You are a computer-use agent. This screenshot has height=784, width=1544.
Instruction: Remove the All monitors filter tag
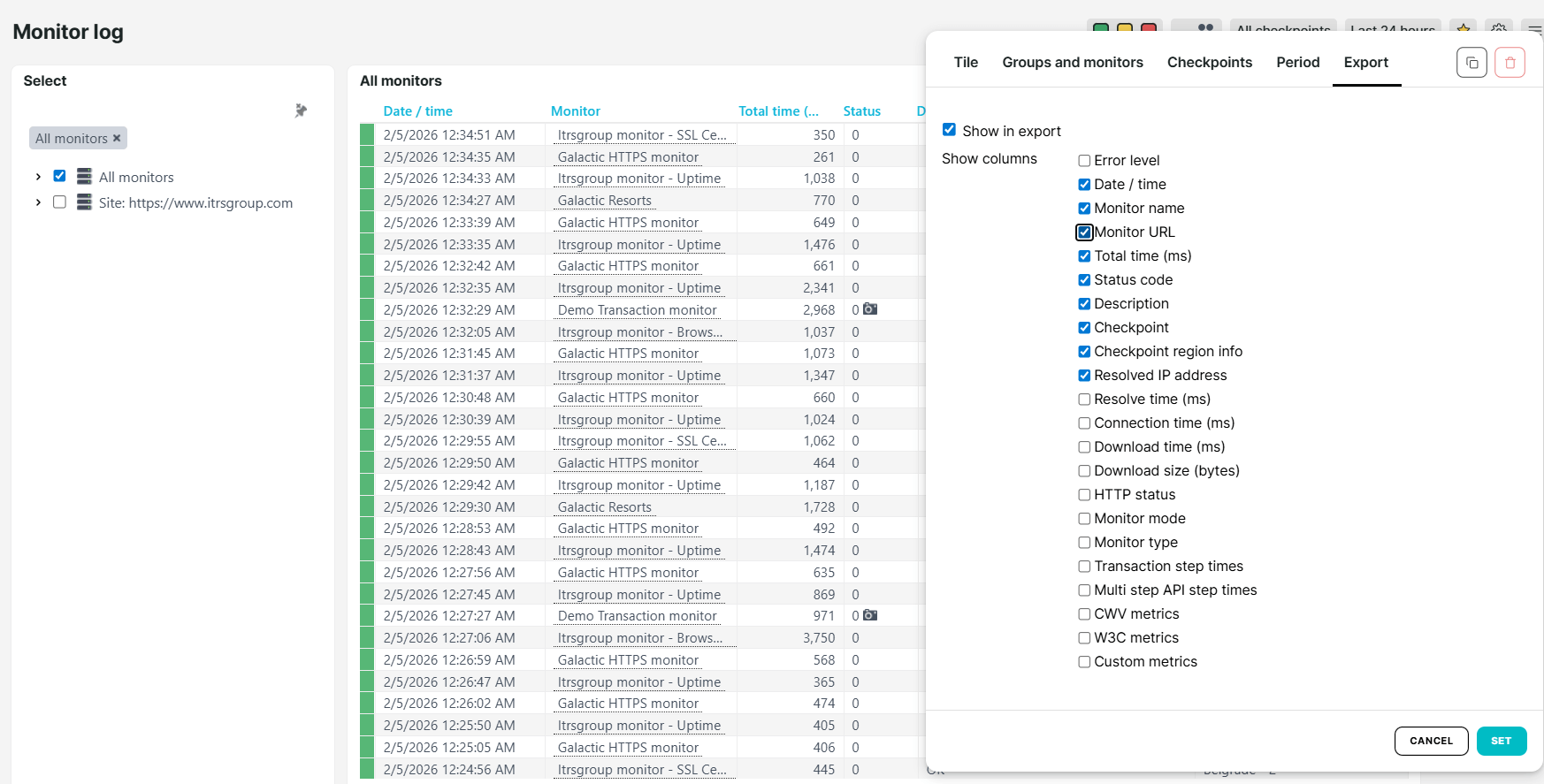117,138
